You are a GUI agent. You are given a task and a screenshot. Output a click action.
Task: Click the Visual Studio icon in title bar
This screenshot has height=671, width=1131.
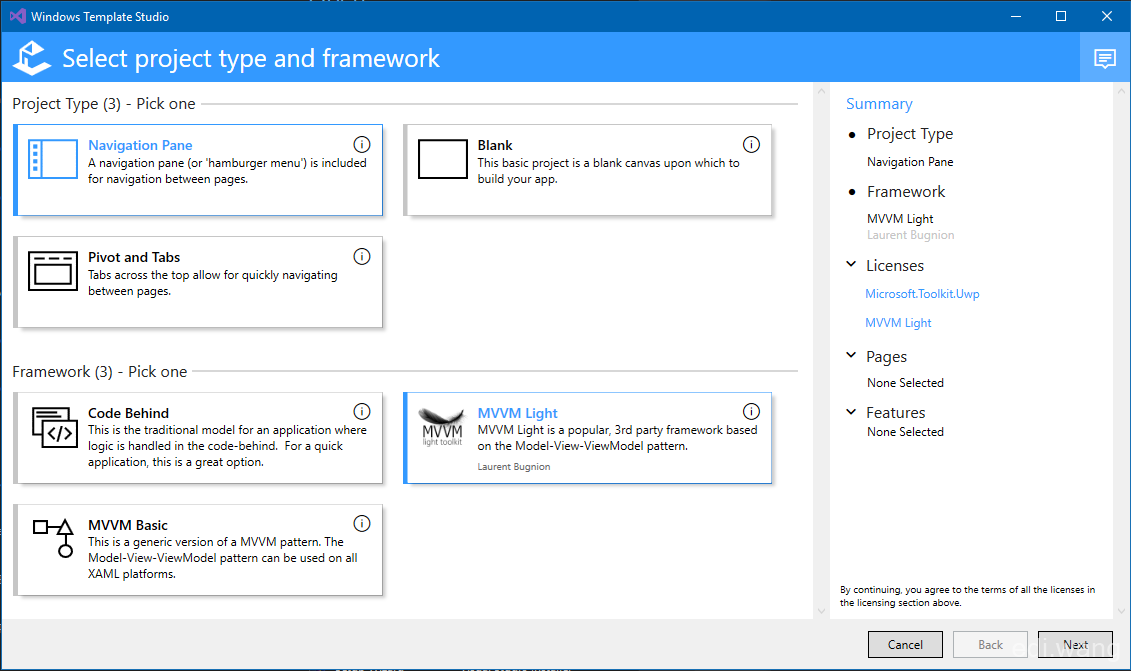(17, 16)
